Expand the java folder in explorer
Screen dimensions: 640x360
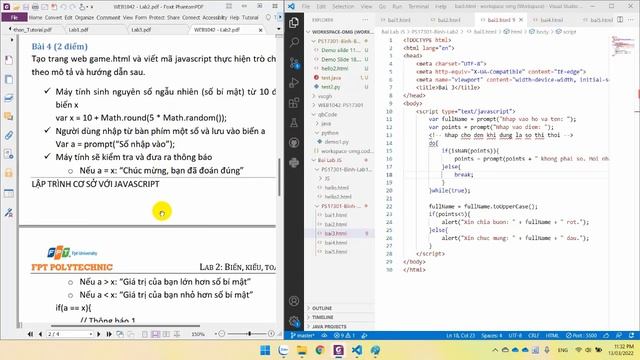[x=340, y=123]
